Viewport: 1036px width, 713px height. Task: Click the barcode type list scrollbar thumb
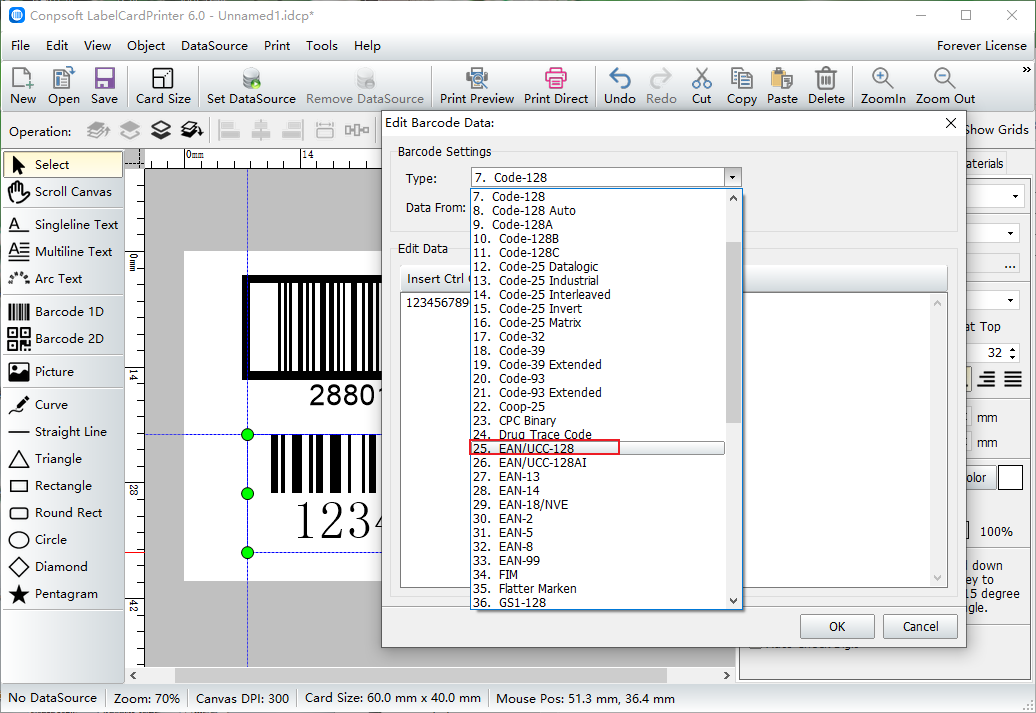tap(733, 332)
